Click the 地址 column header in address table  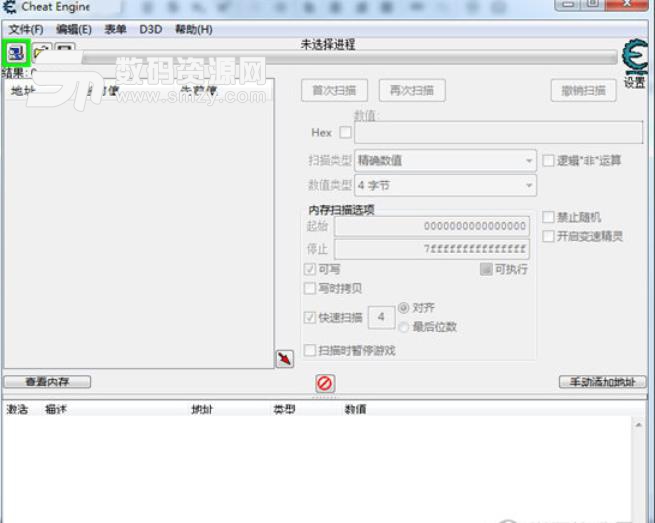coord(202,409)
